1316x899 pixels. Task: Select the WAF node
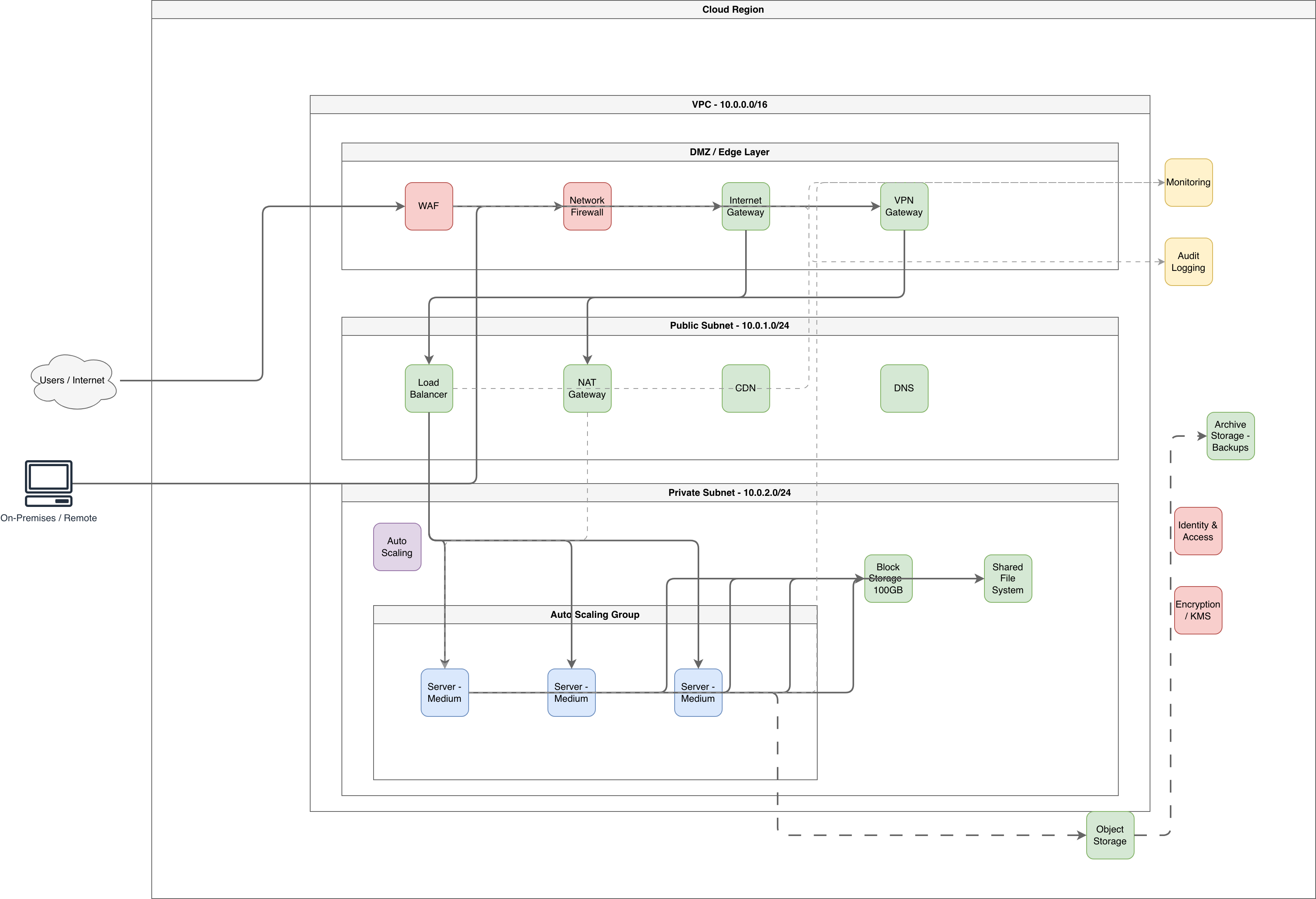pos(429,206)
